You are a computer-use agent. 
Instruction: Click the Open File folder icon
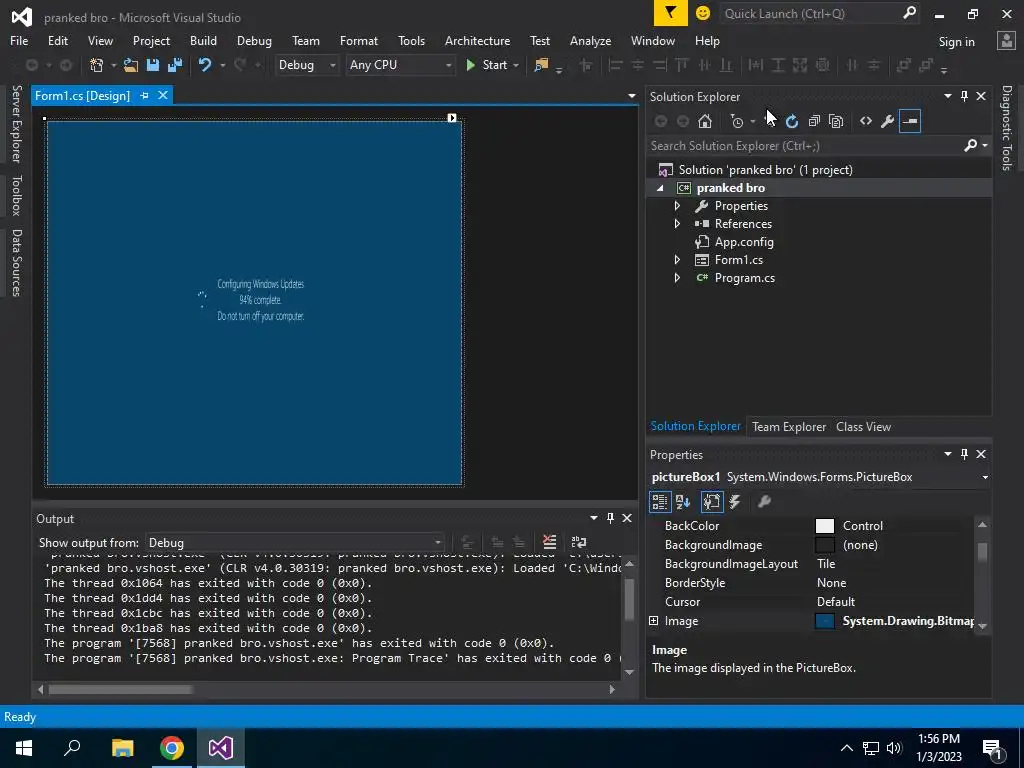[131, 65]
